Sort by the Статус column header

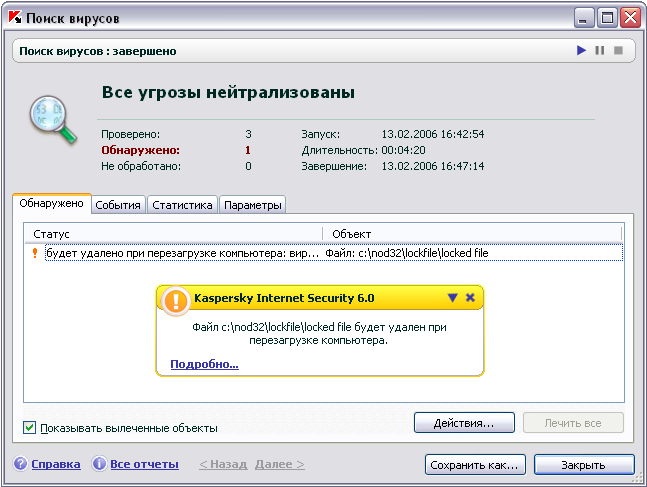(x=173, y=234)
